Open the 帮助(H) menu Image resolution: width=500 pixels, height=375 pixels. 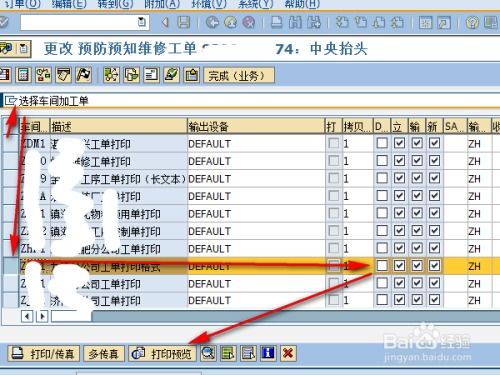tap(302, 4)
